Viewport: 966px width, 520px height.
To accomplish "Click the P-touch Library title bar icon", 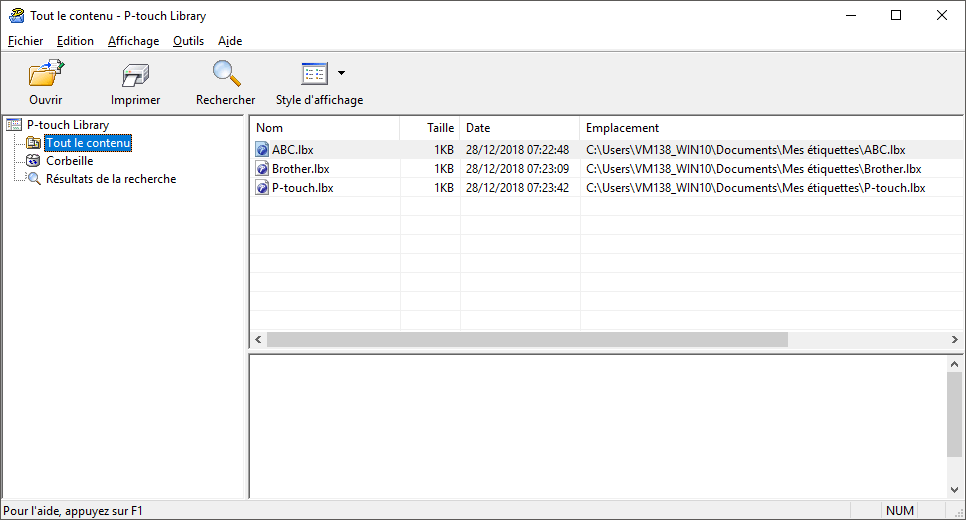I will point(17,15).
